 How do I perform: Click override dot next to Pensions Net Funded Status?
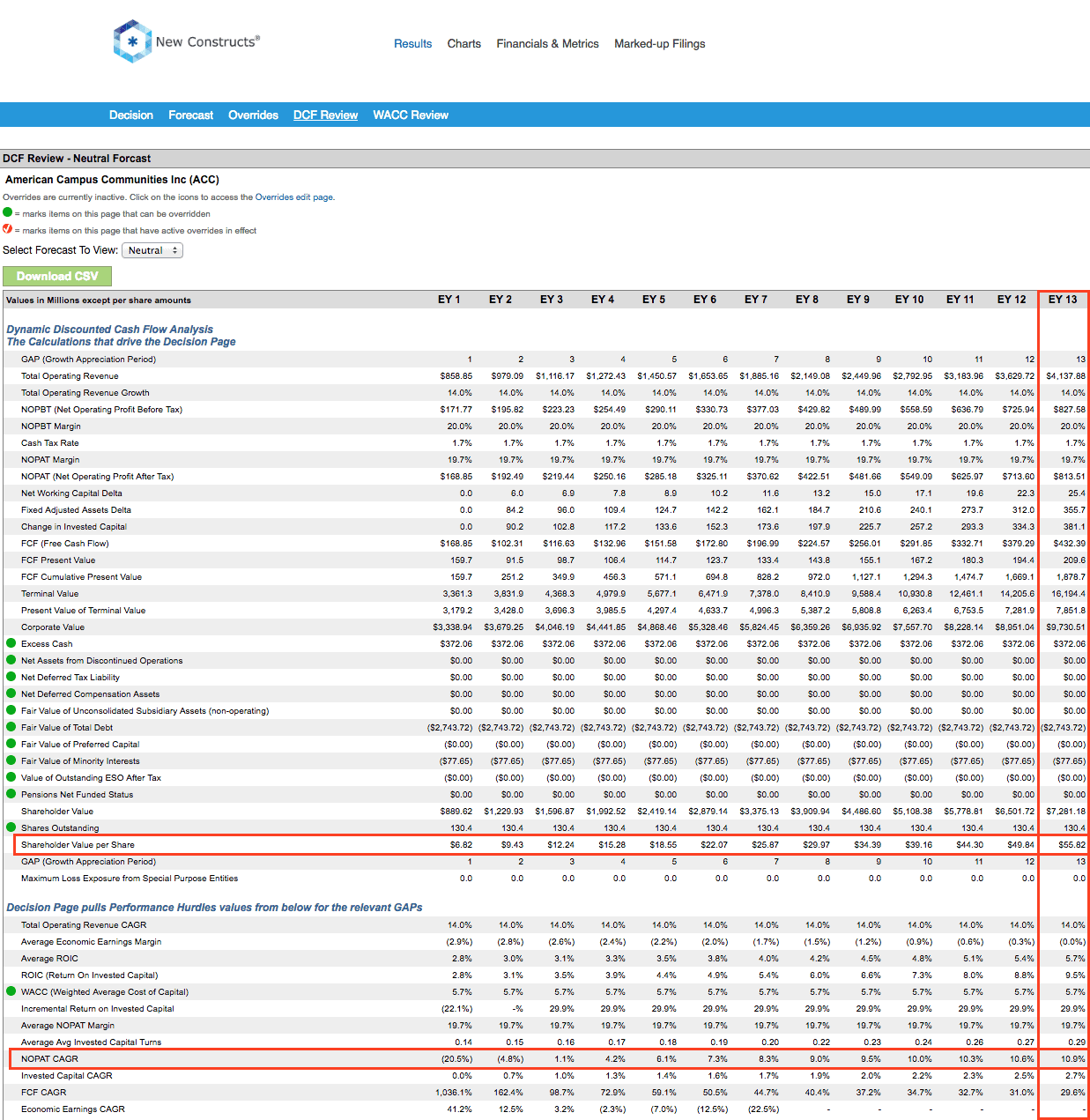tap(11, 794)
